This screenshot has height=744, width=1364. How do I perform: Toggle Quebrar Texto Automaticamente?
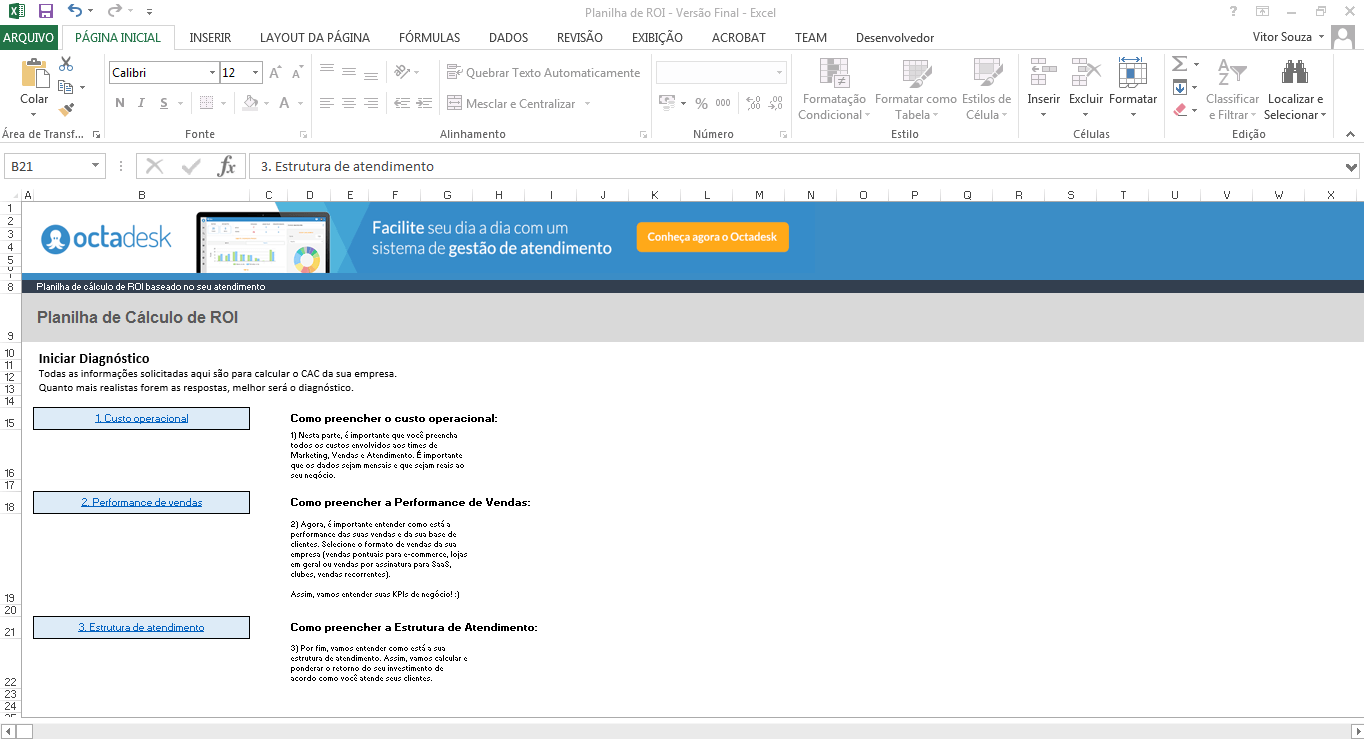coord(543,73)
